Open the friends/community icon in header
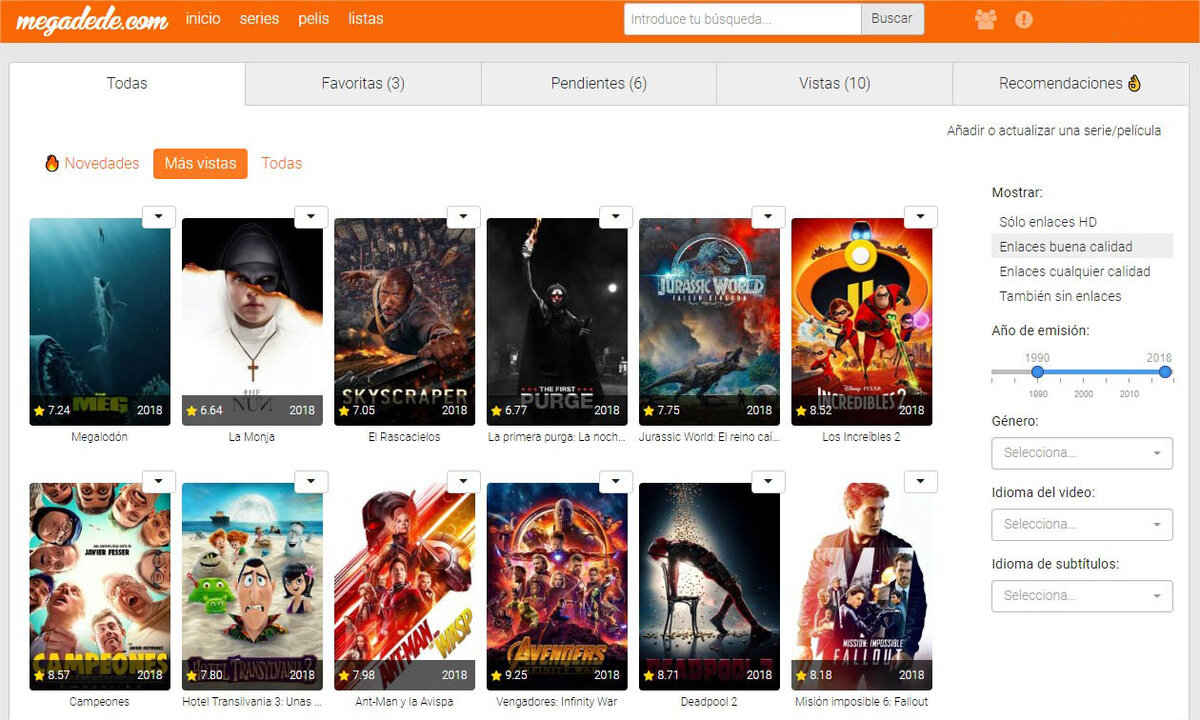The height and width of the screenshot is (720, 1200). [x=986, y=19]
